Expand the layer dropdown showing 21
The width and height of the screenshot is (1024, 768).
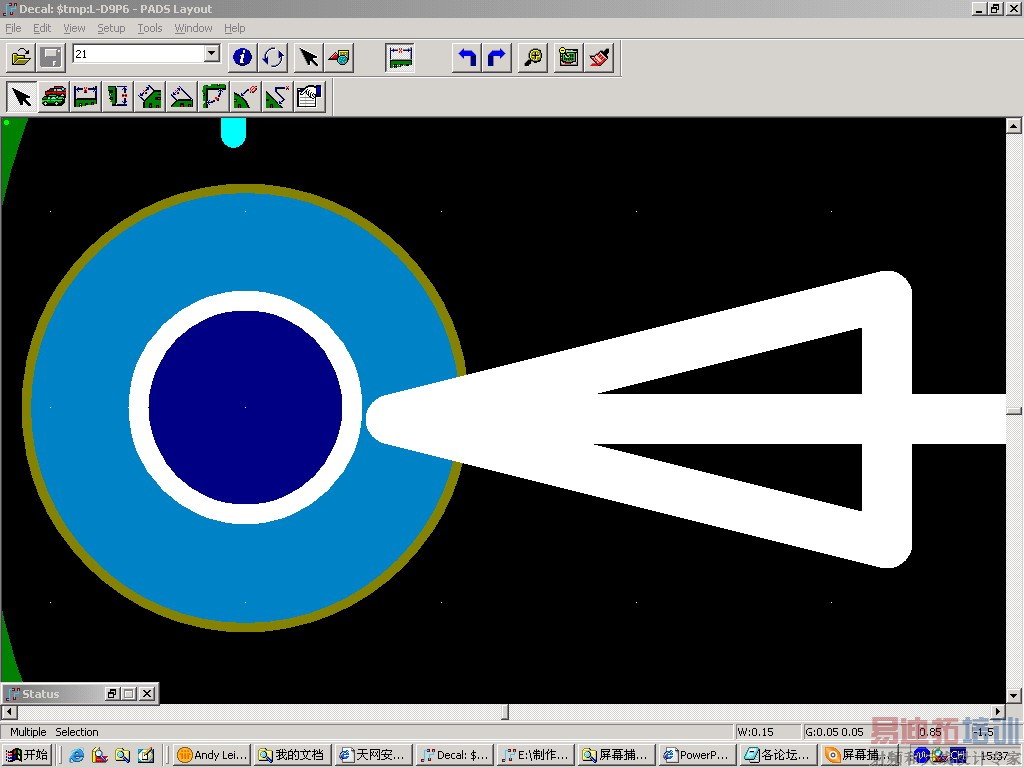pyautogui.click(x=212, y=54)
